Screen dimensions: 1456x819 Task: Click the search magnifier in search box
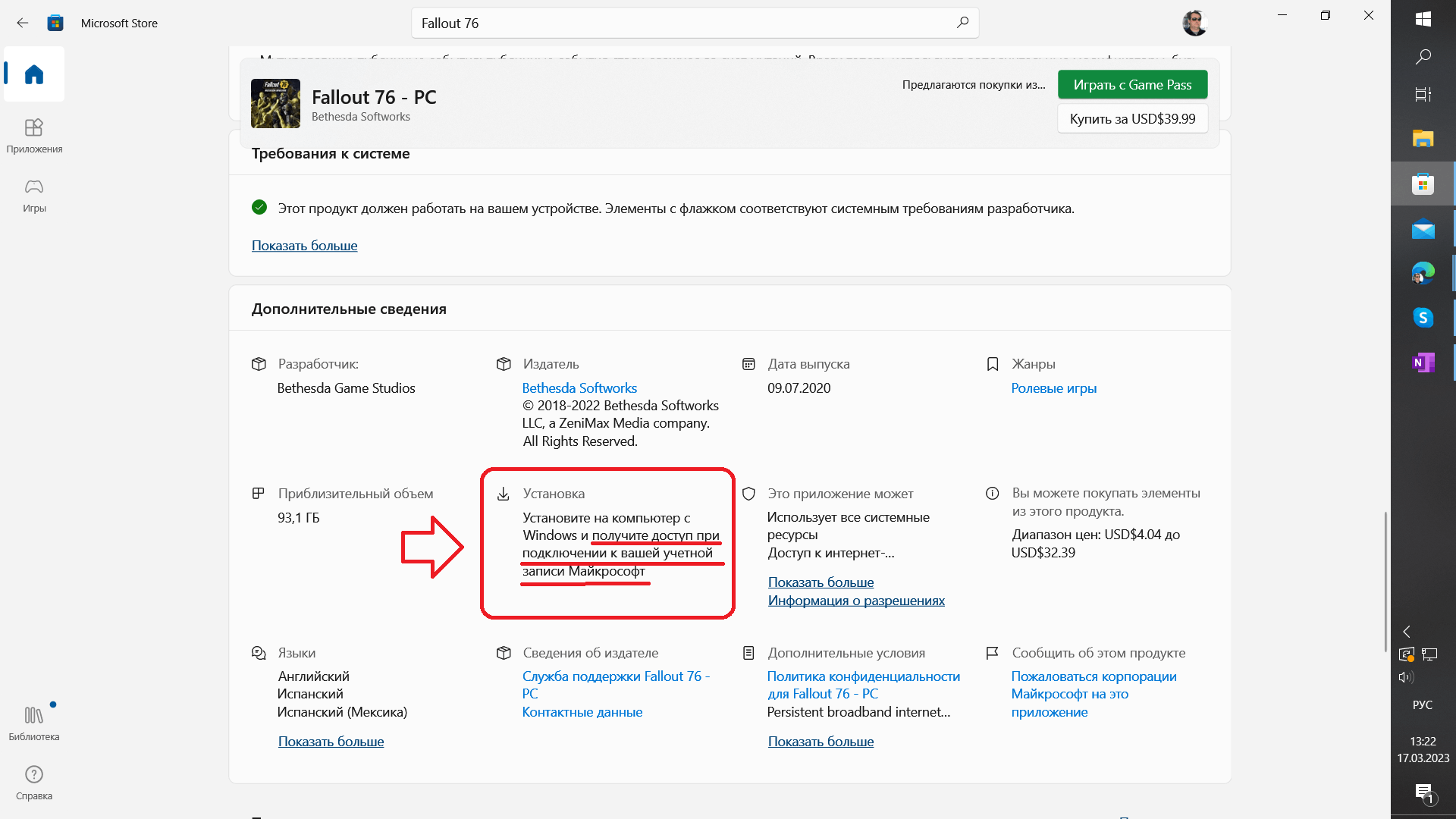pyautogui.click(x=962, y=23)
